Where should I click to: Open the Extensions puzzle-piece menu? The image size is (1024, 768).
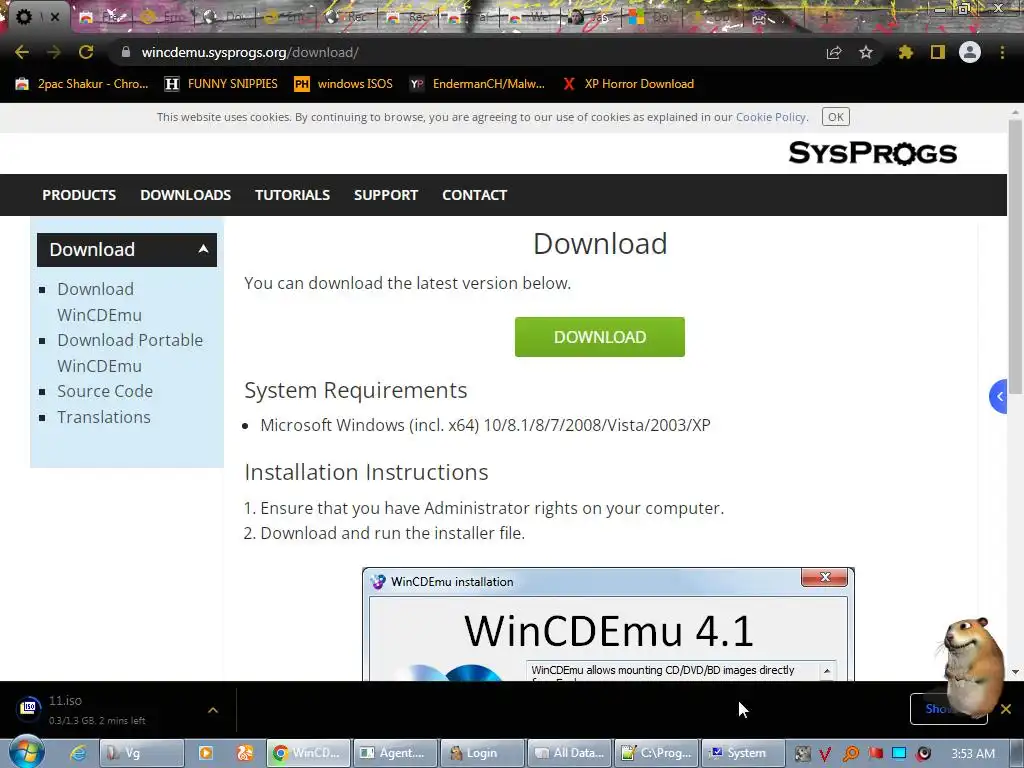point(906,52)
